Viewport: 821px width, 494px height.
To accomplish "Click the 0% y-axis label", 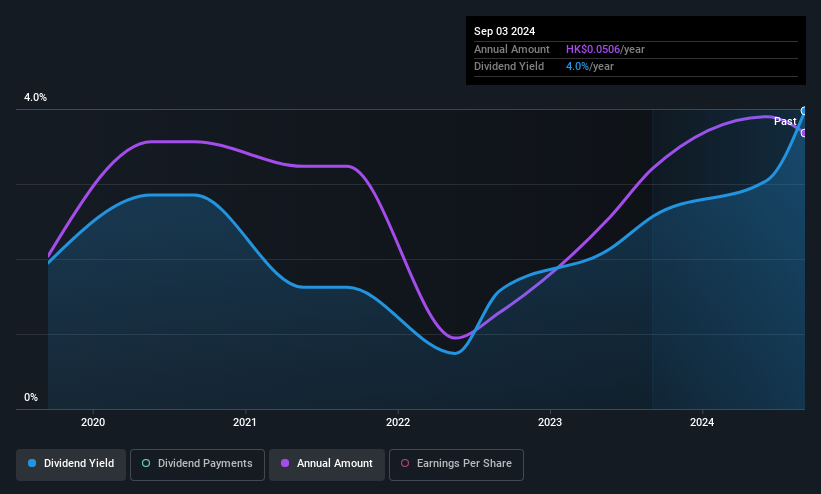I will [x=31, y=398].
